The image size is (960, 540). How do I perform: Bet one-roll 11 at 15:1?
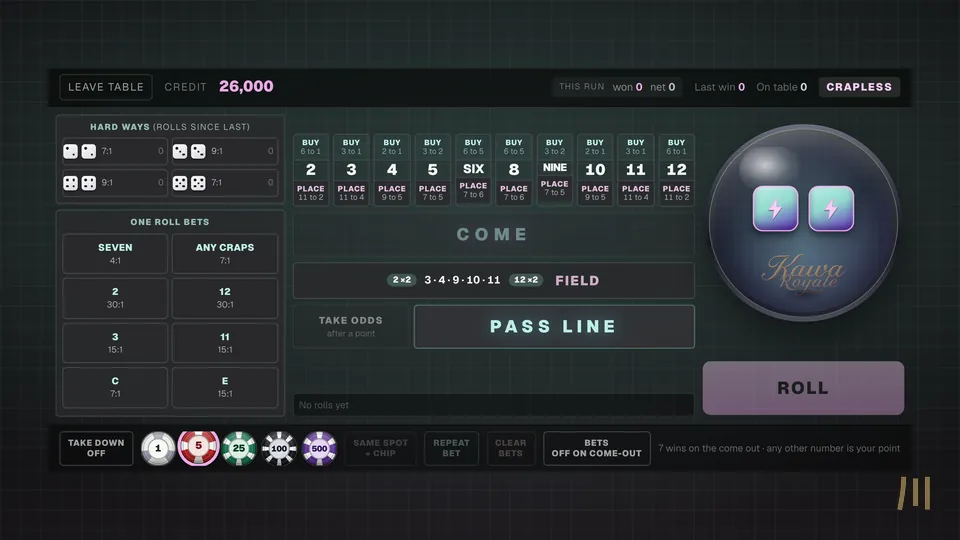[225, 343]
